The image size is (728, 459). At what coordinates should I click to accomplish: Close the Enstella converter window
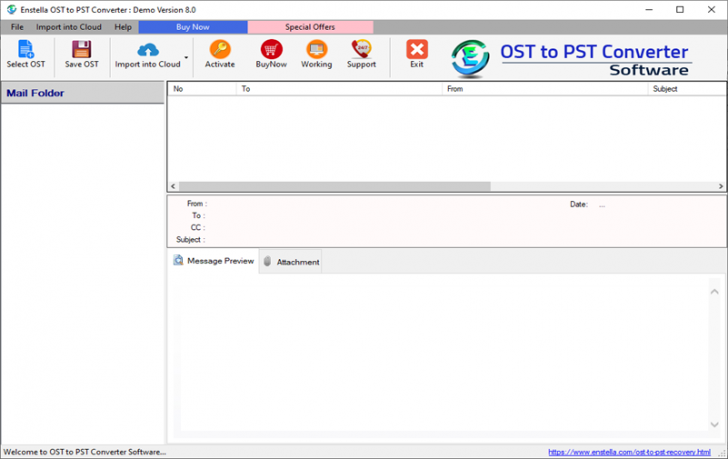coord(711,10)
